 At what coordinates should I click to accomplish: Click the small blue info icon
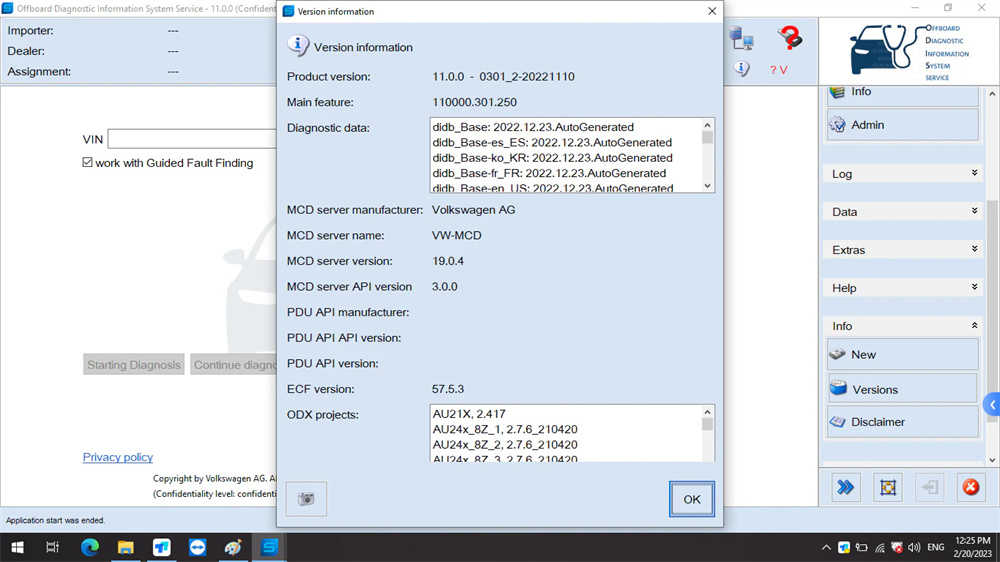741,68
